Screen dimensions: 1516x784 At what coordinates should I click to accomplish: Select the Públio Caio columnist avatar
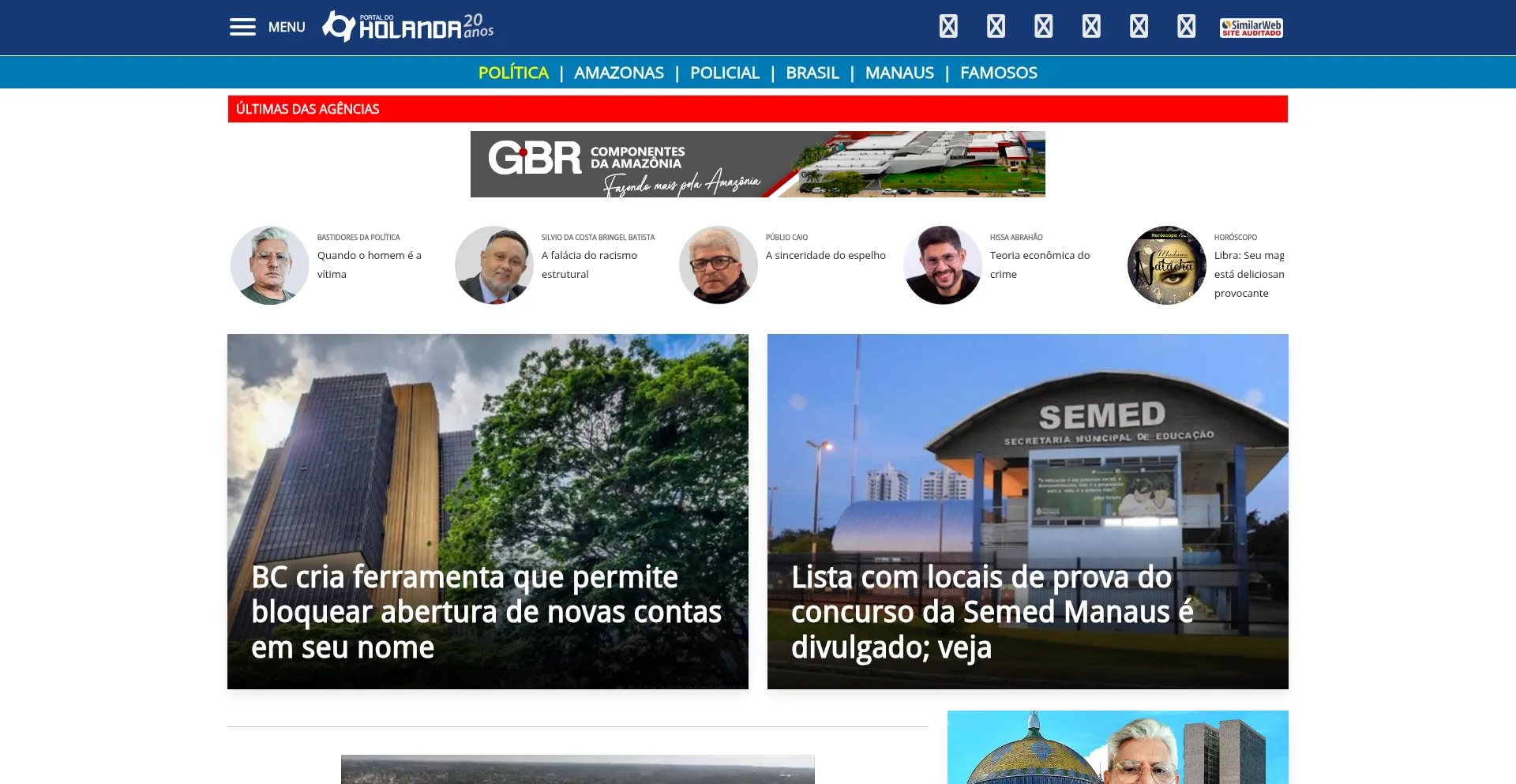click(x=719, y=265)
